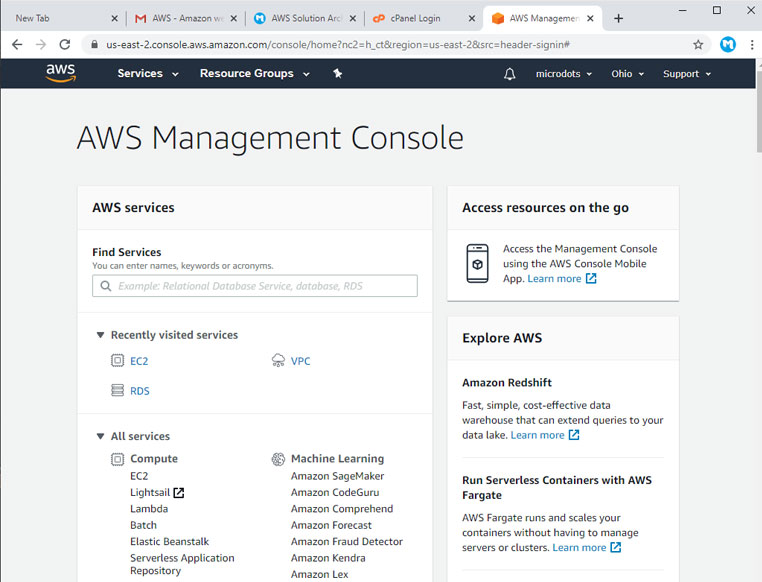Open Serverless Application Repository
Screen dimensions: 762x582
(x=182, y=564)
